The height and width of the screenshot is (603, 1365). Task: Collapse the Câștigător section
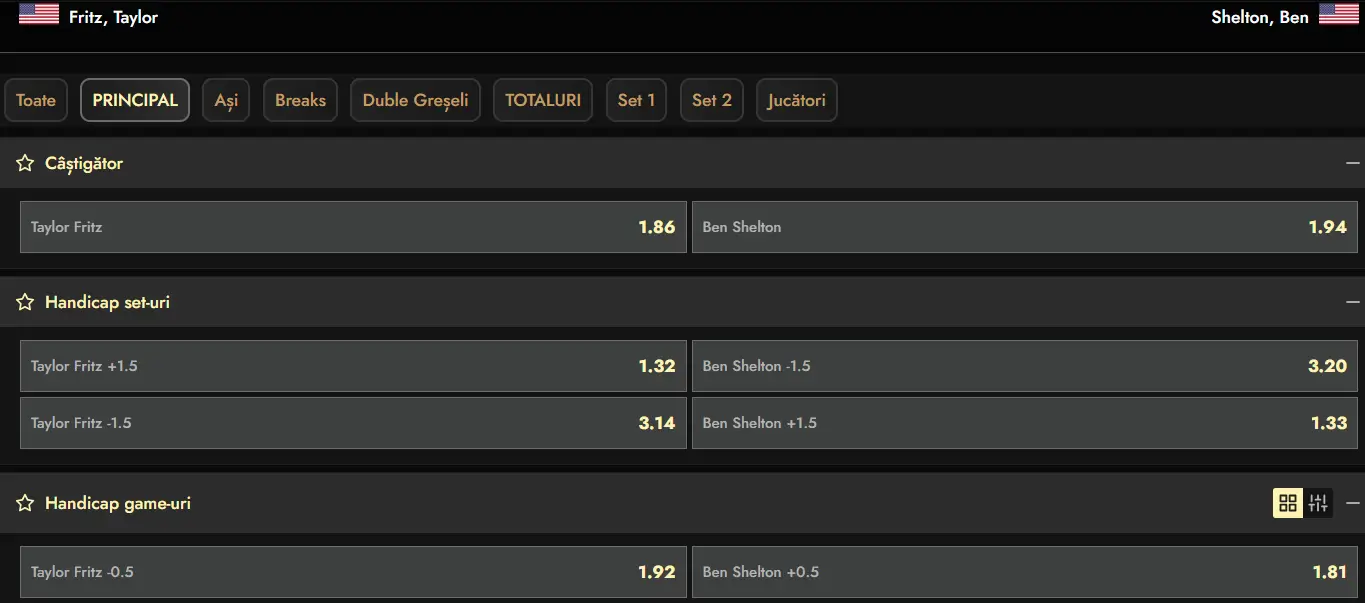coord(1353,163)
